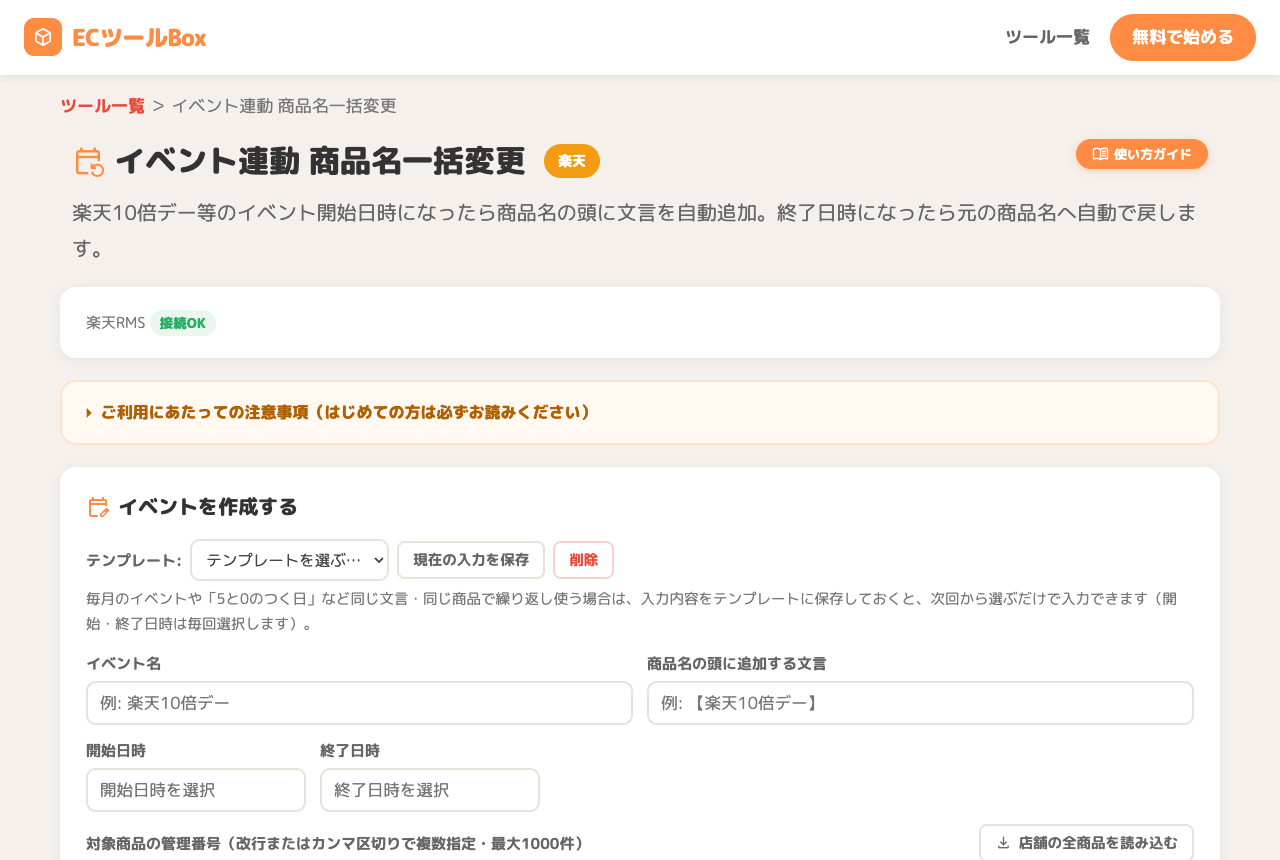This screenshot has height=860, width=1280.
Task: Click the orange 楽天 badge
Action: click(572, 161)
